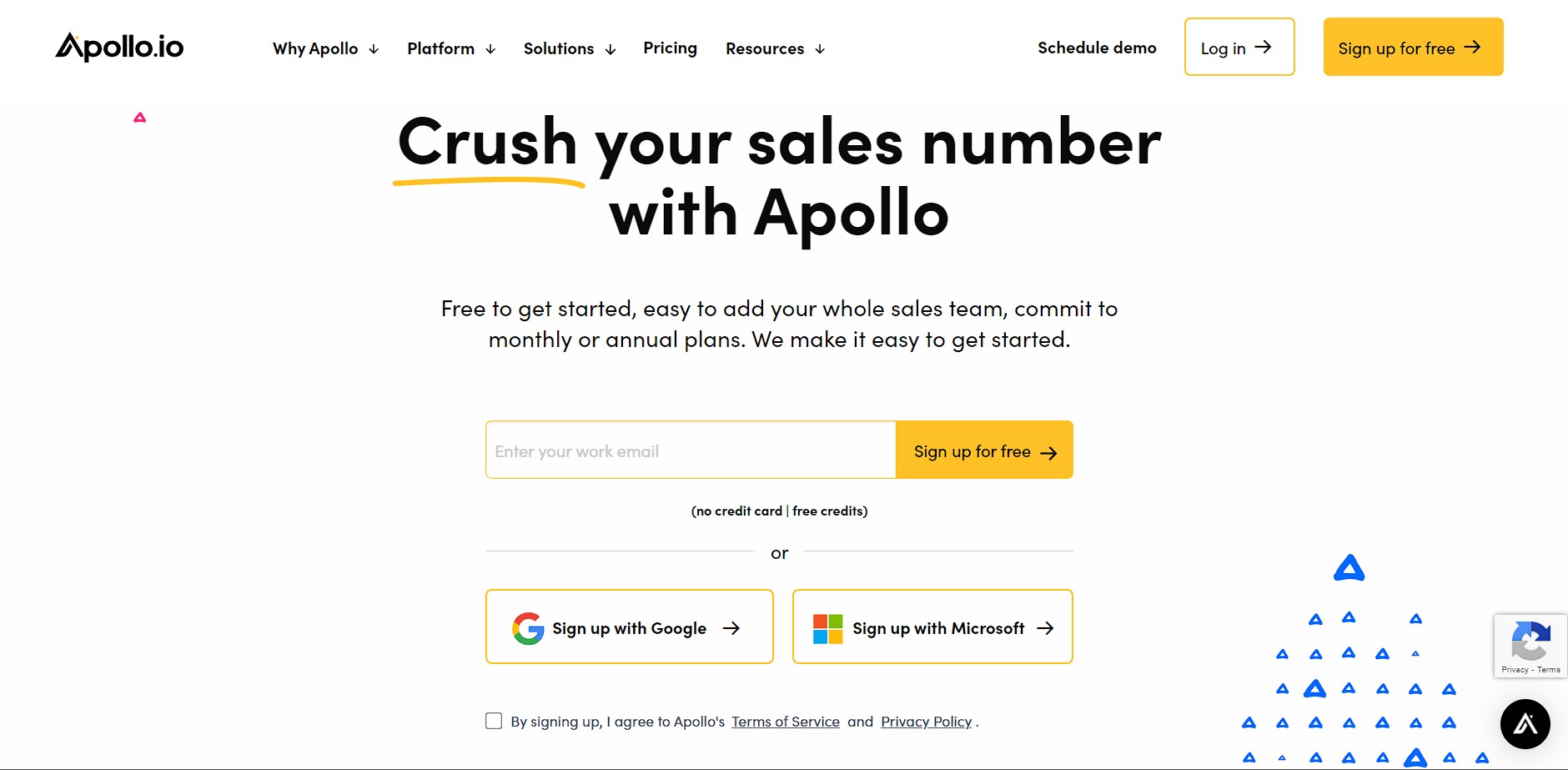Focus the work email input field
The height and width of the screenshot is (770, 1568).
pyautogui.click(x=691, y=450)
